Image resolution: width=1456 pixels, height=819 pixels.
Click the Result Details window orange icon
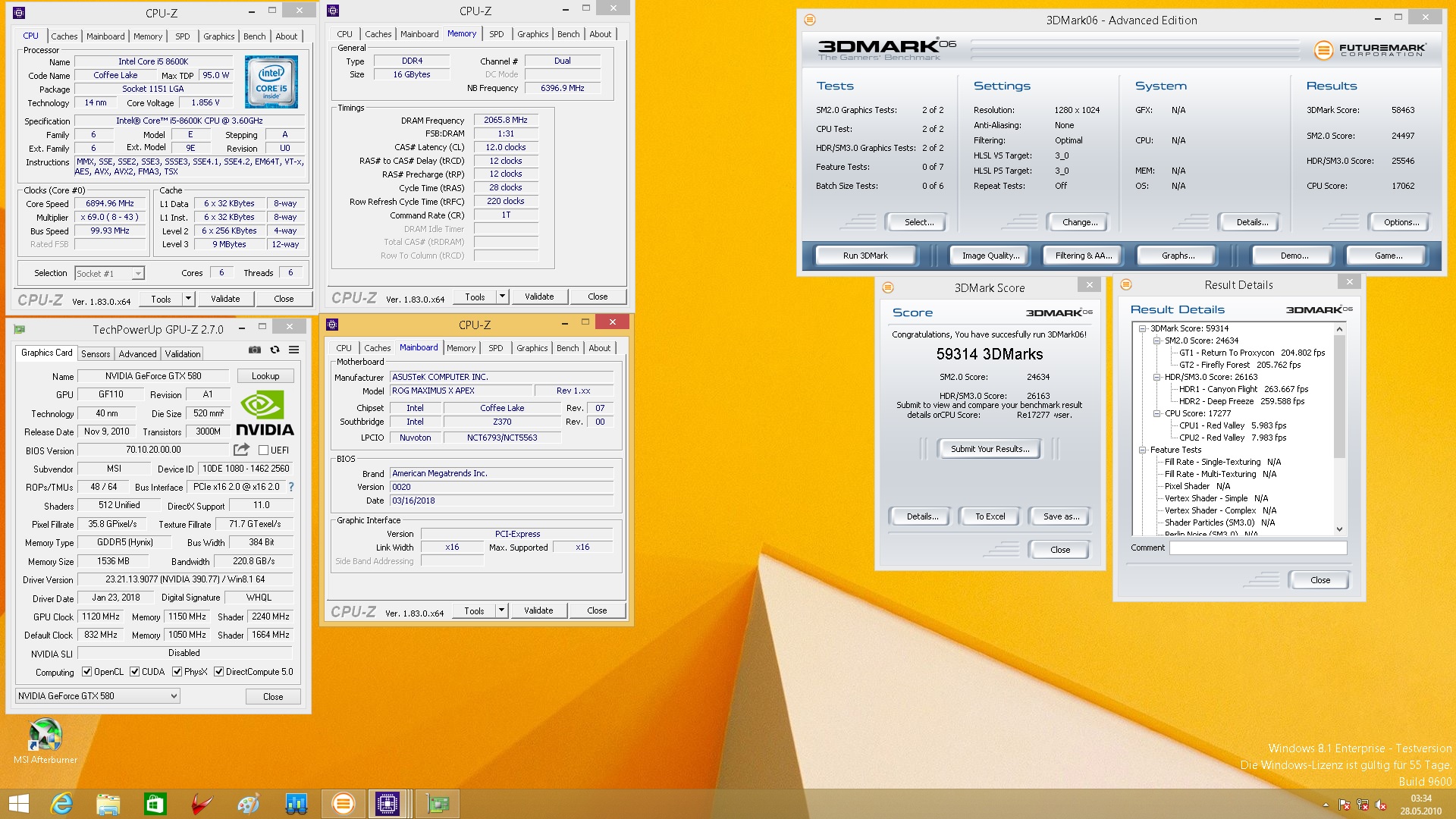[1126, 284]
